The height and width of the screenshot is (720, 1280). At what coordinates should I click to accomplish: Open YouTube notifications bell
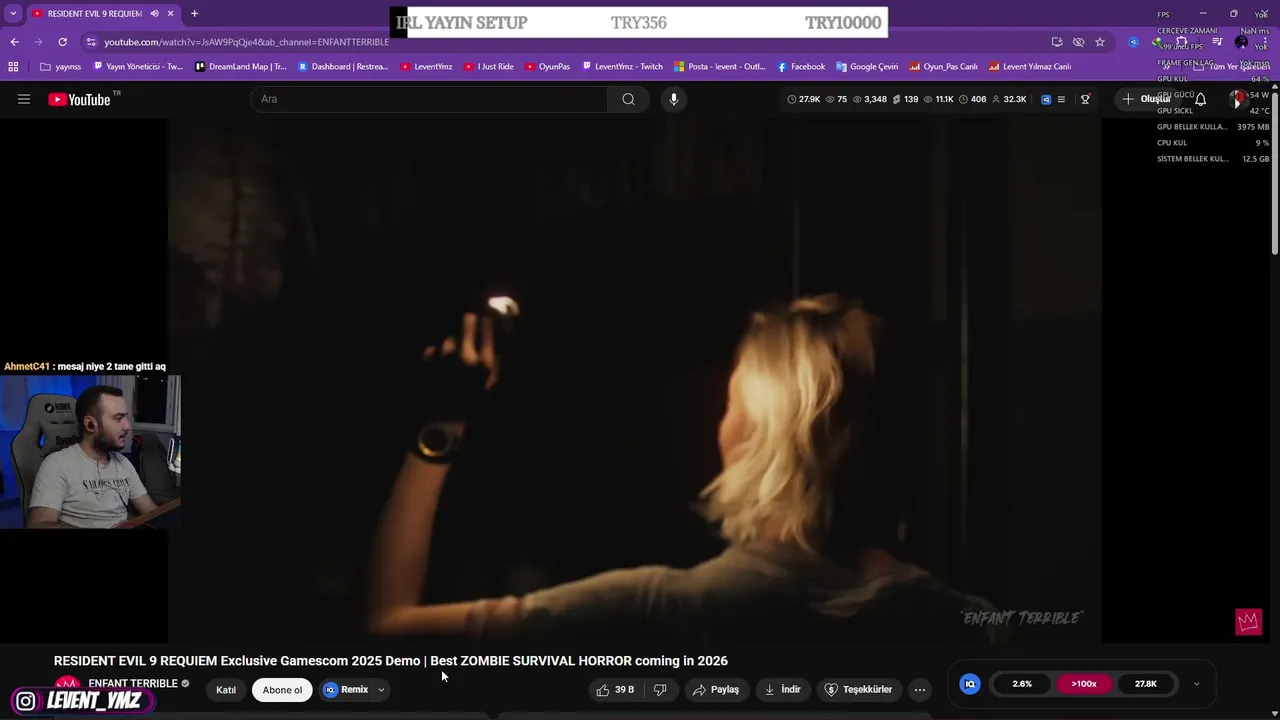[1201, 99]
